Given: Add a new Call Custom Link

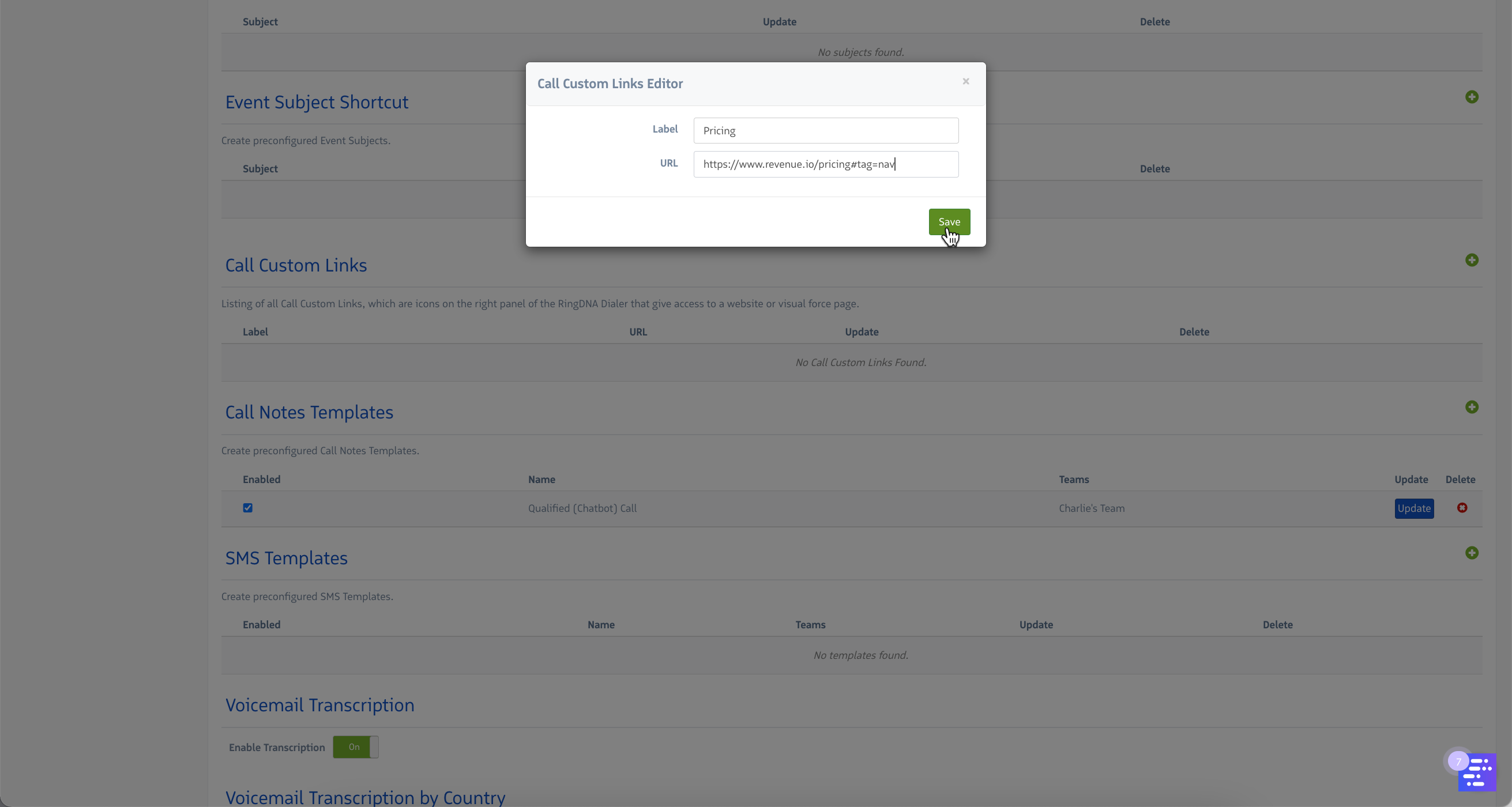Looking at the screenshot, I should pyautogui.click(x=1471, y=260).
